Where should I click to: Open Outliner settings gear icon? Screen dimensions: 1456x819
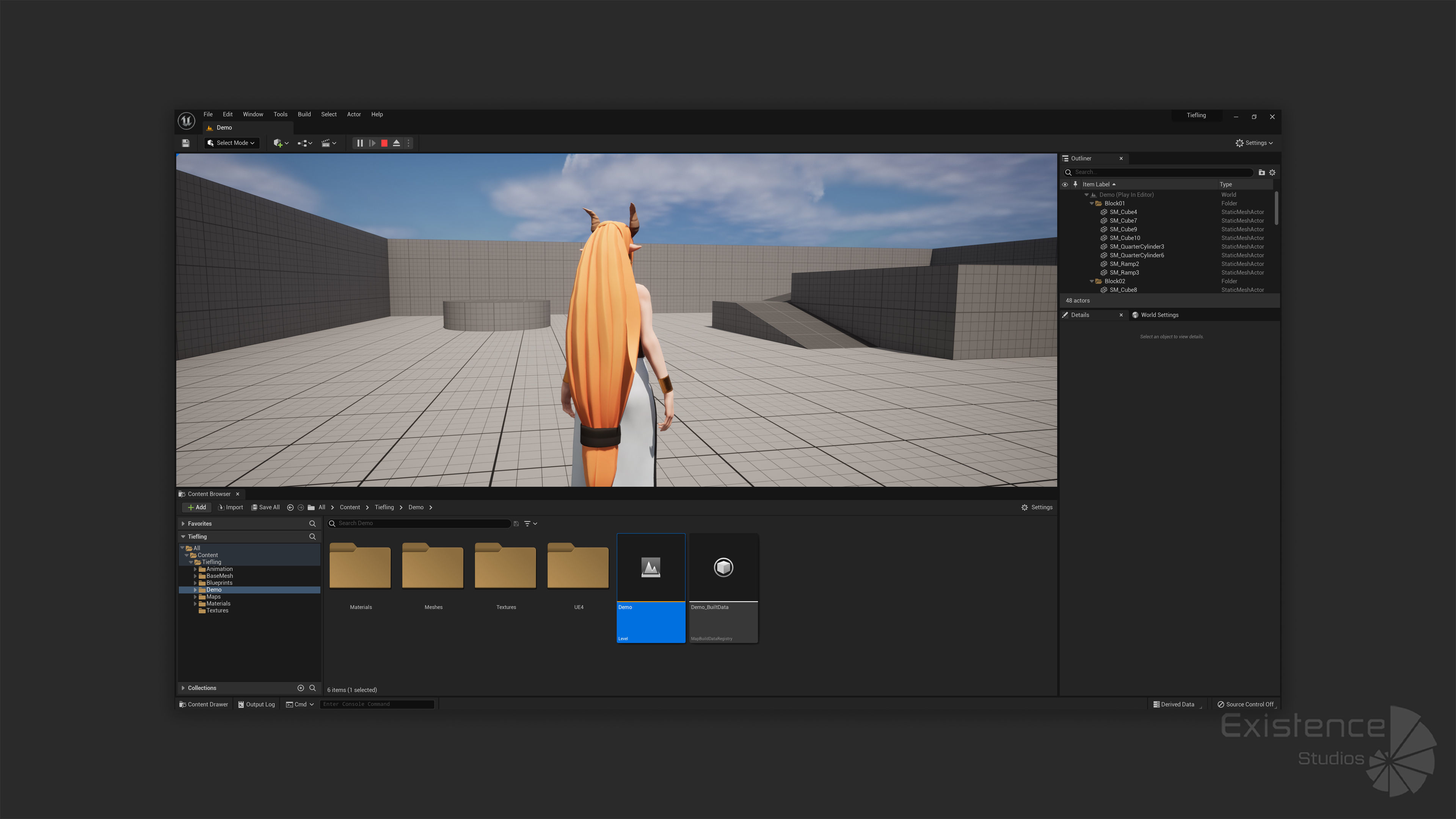click(x=1272, y=173)
